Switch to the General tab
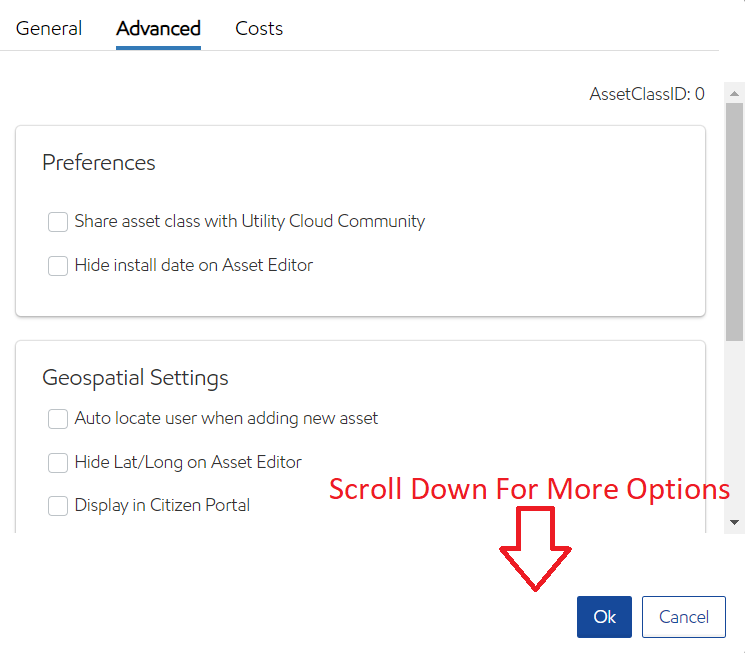Viewport: 745px width, 653px height. (x=49, y=28)
